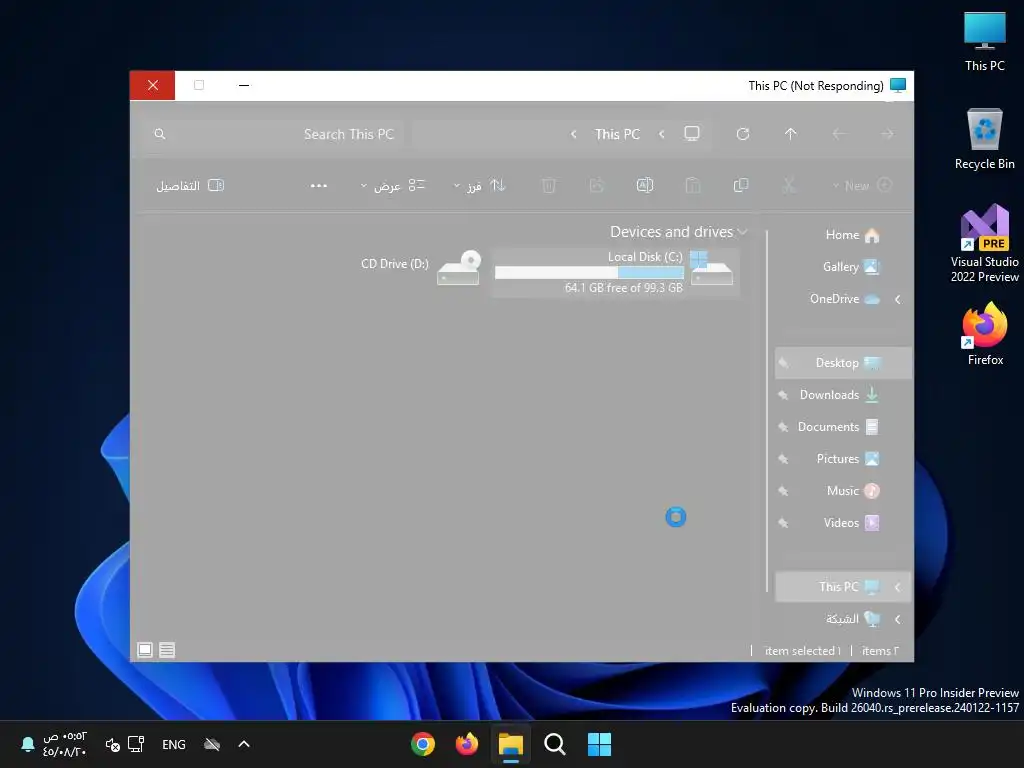This screenshot has width=1024, height=768.
Task: Click the Share icon in toolbar
Action: [x=596, y=185]
